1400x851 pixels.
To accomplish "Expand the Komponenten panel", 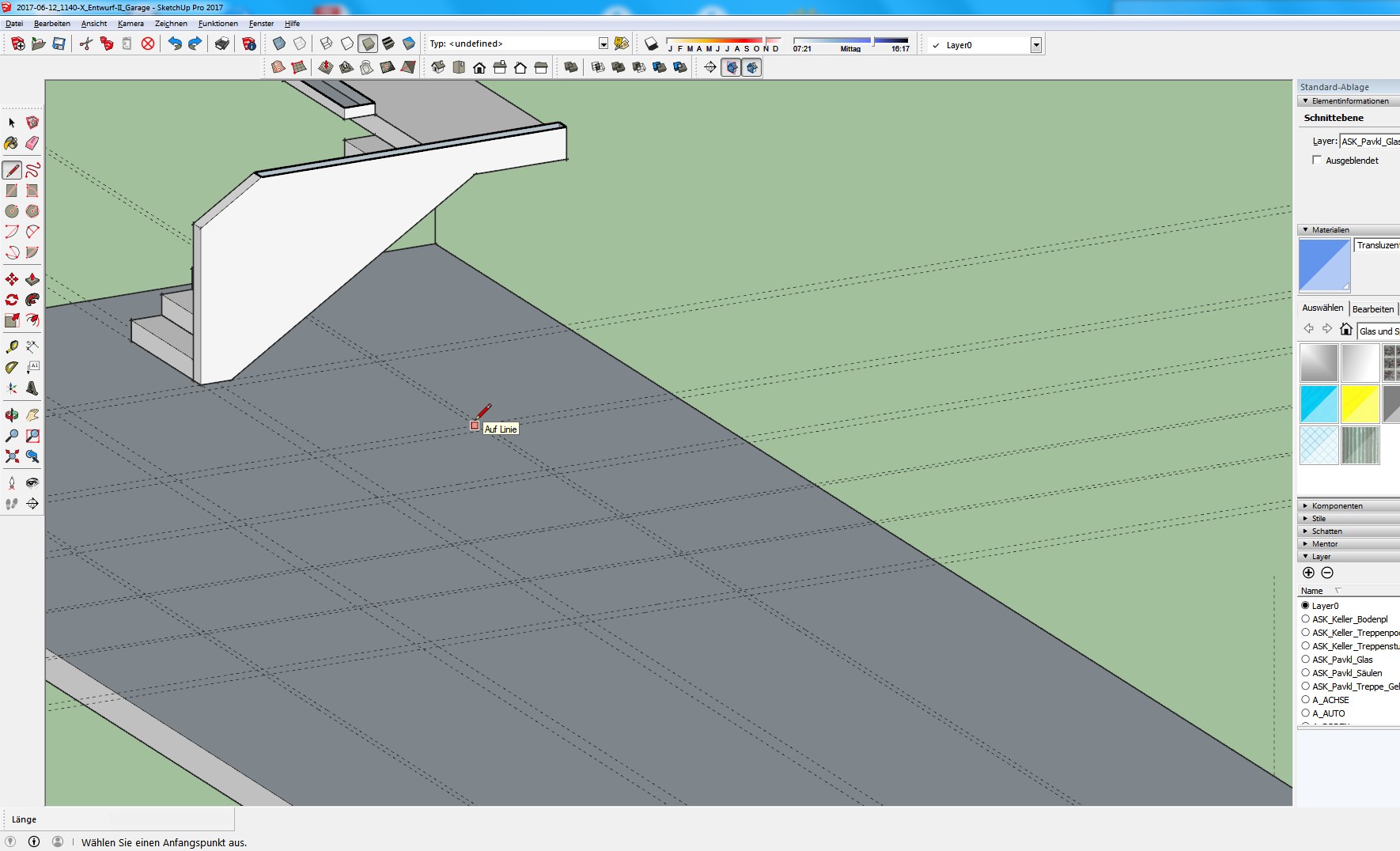I will [1337, 505].
